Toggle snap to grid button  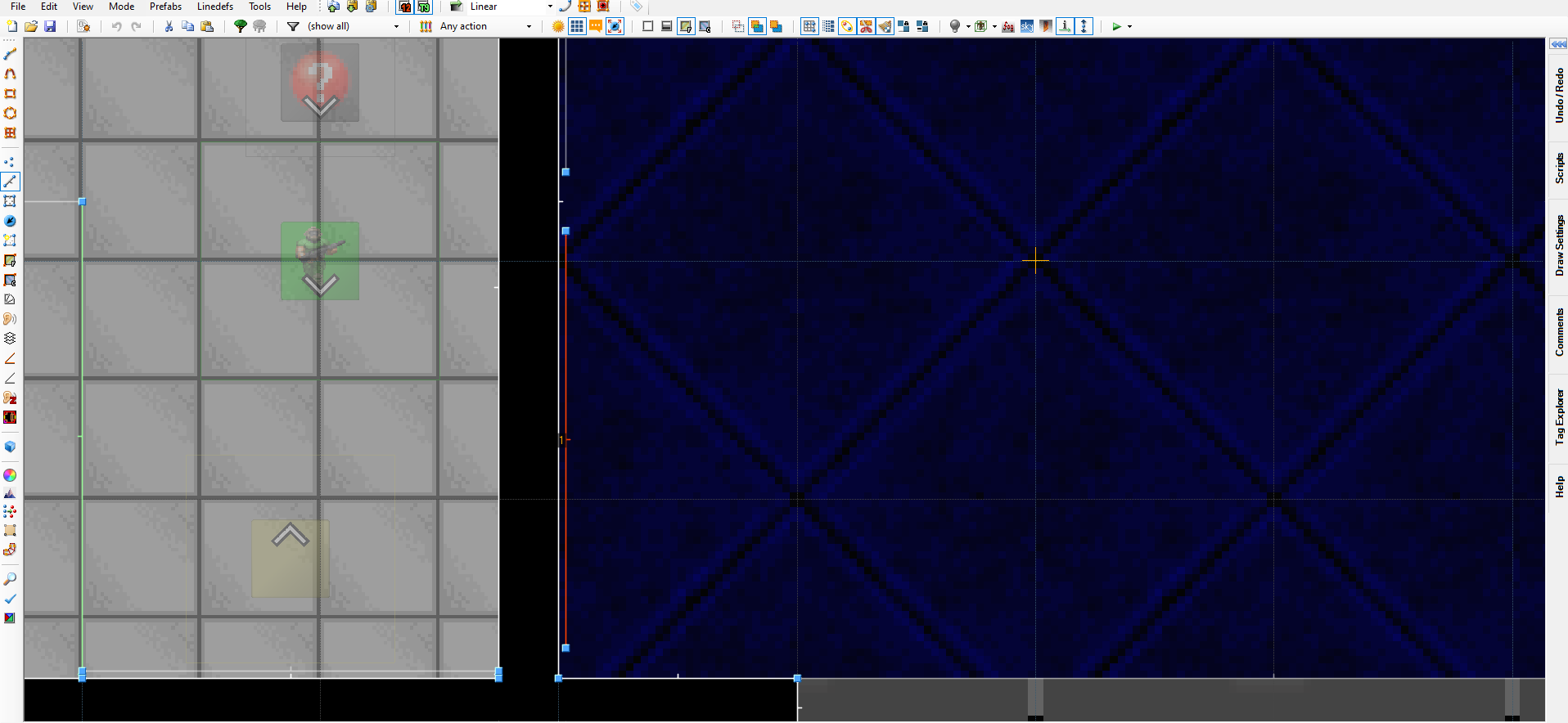809,26
